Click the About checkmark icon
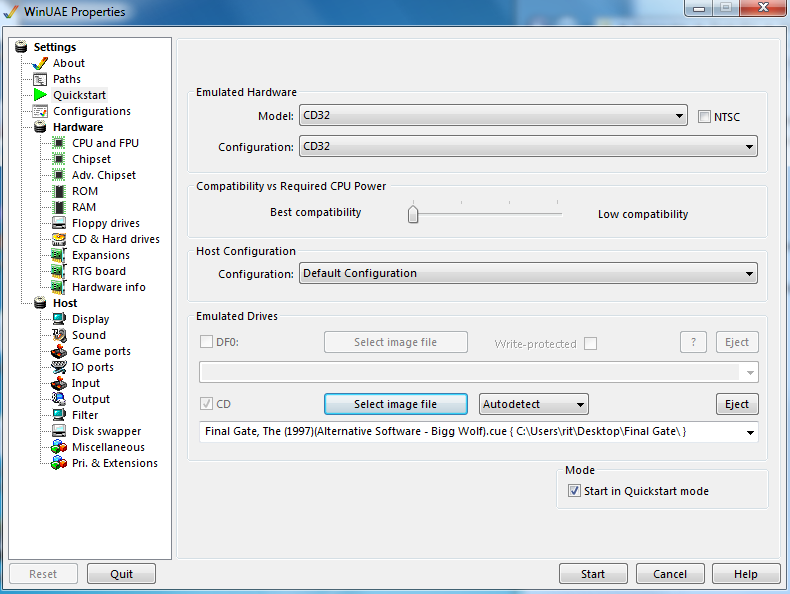Image resolution: width=790 pixels, height=594 pixels. [x=40, y=63]
